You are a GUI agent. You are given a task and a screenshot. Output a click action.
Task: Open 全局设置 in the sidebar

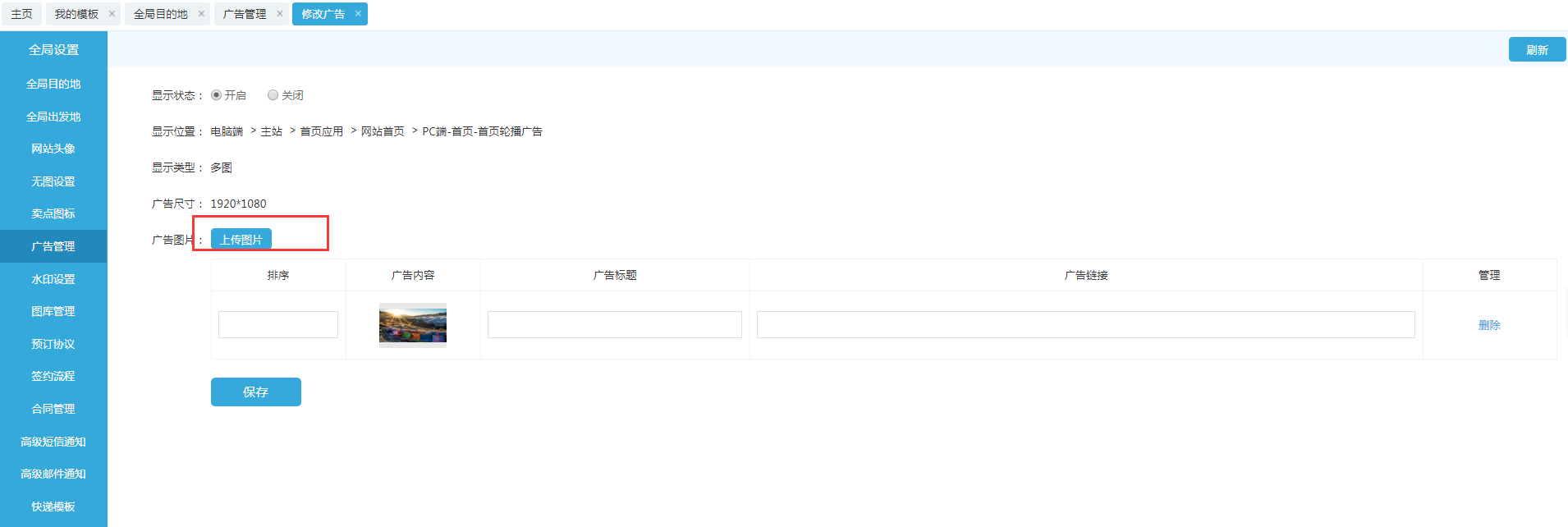pos(53,50)
